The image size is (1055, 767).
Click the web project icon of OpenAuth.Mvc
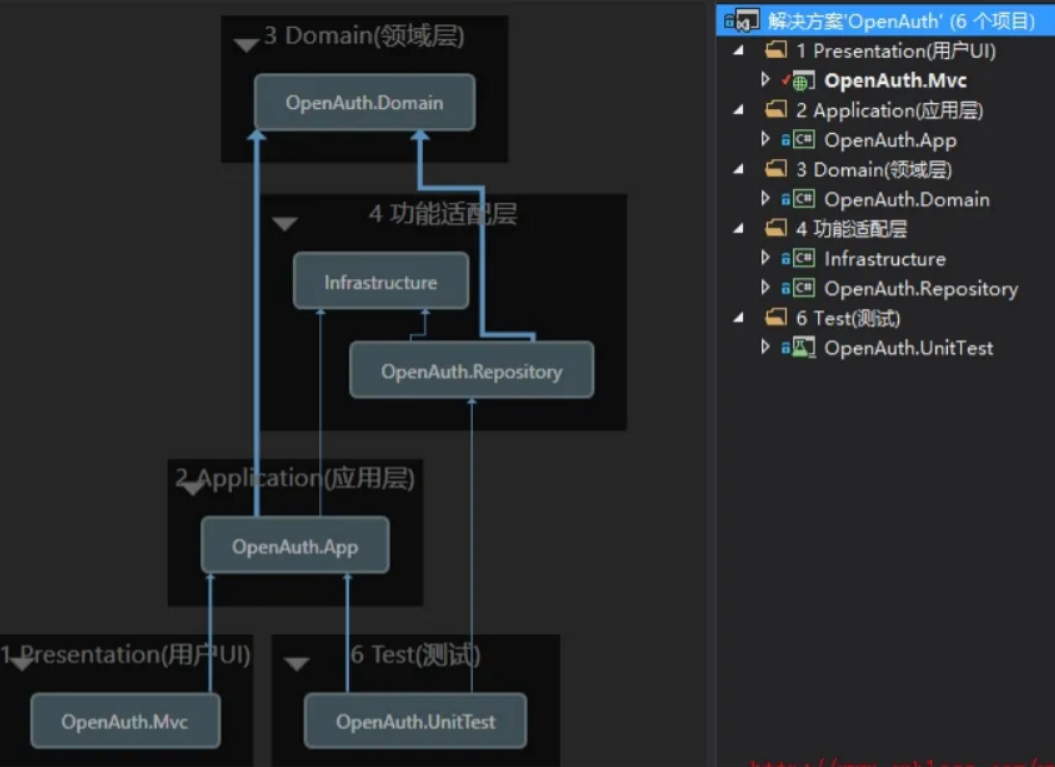pos(801,81)
